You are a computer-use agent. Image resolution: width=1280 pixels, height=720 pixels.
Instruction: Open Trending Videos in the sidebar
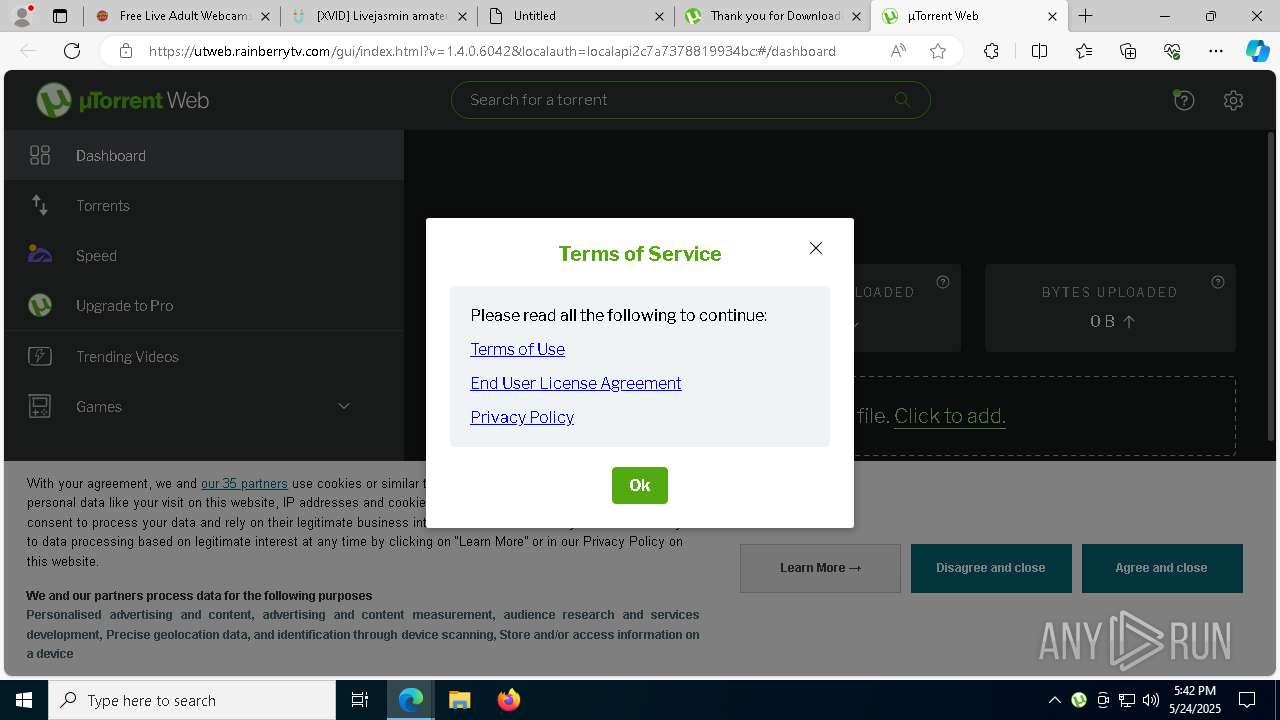tap(204, 356)
